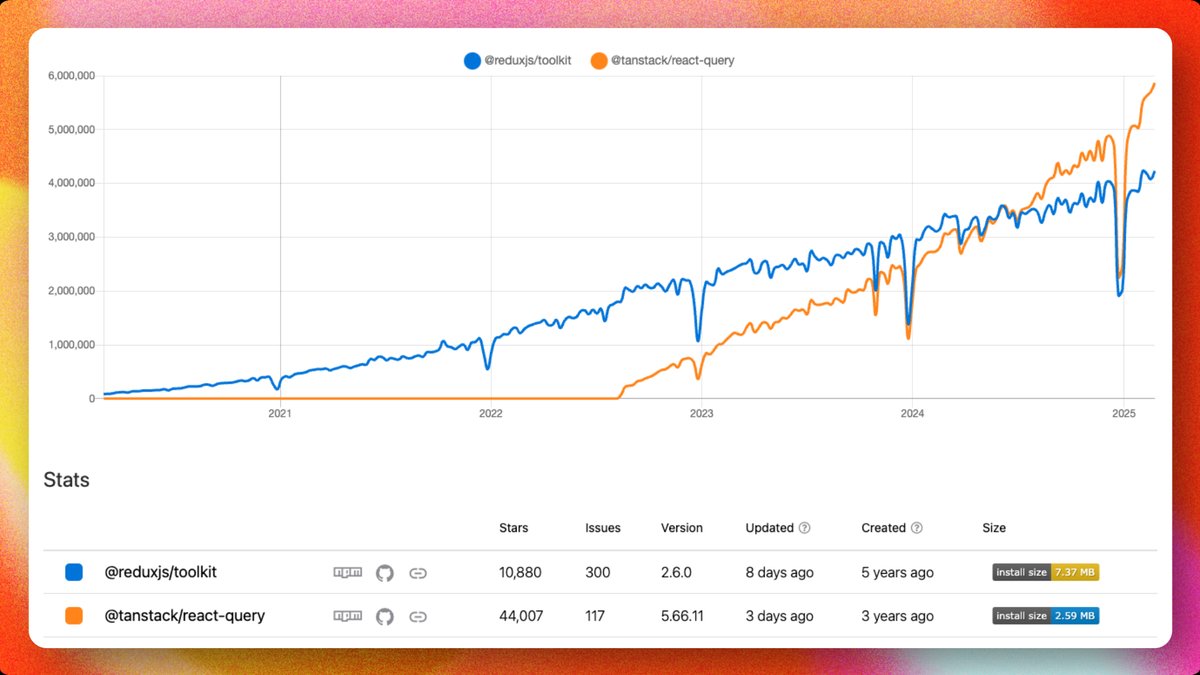Click the GitHub icon for @reduxjs/toolkit
Viewport: 1200px width, 675px height.
384,572
